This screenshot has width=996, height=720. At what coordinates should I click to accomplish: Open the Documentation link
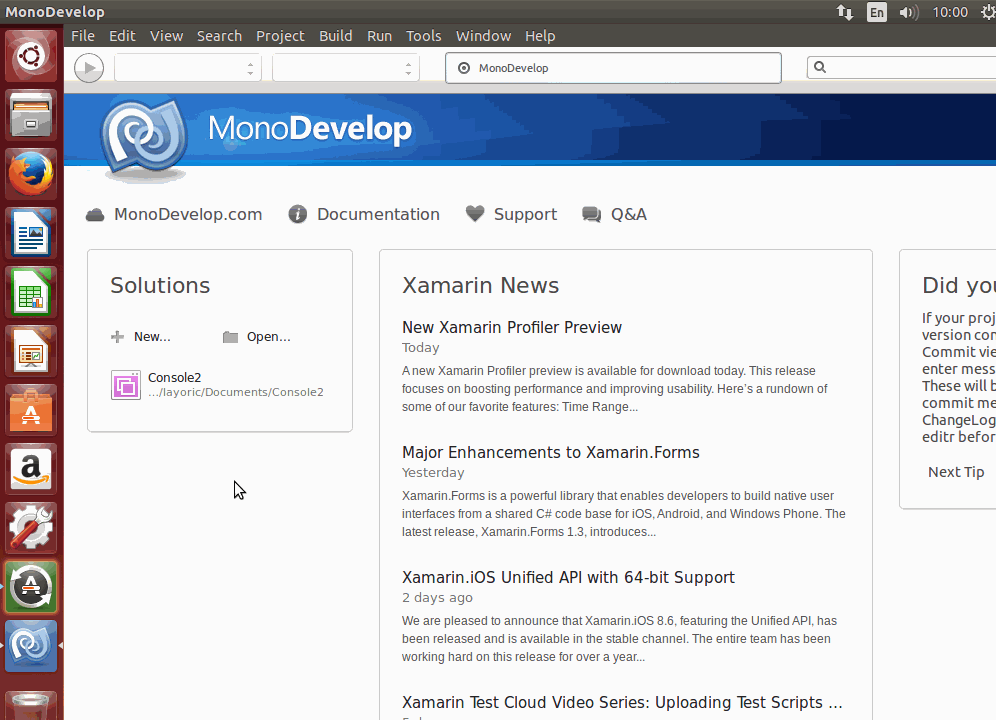pos(378,215)
